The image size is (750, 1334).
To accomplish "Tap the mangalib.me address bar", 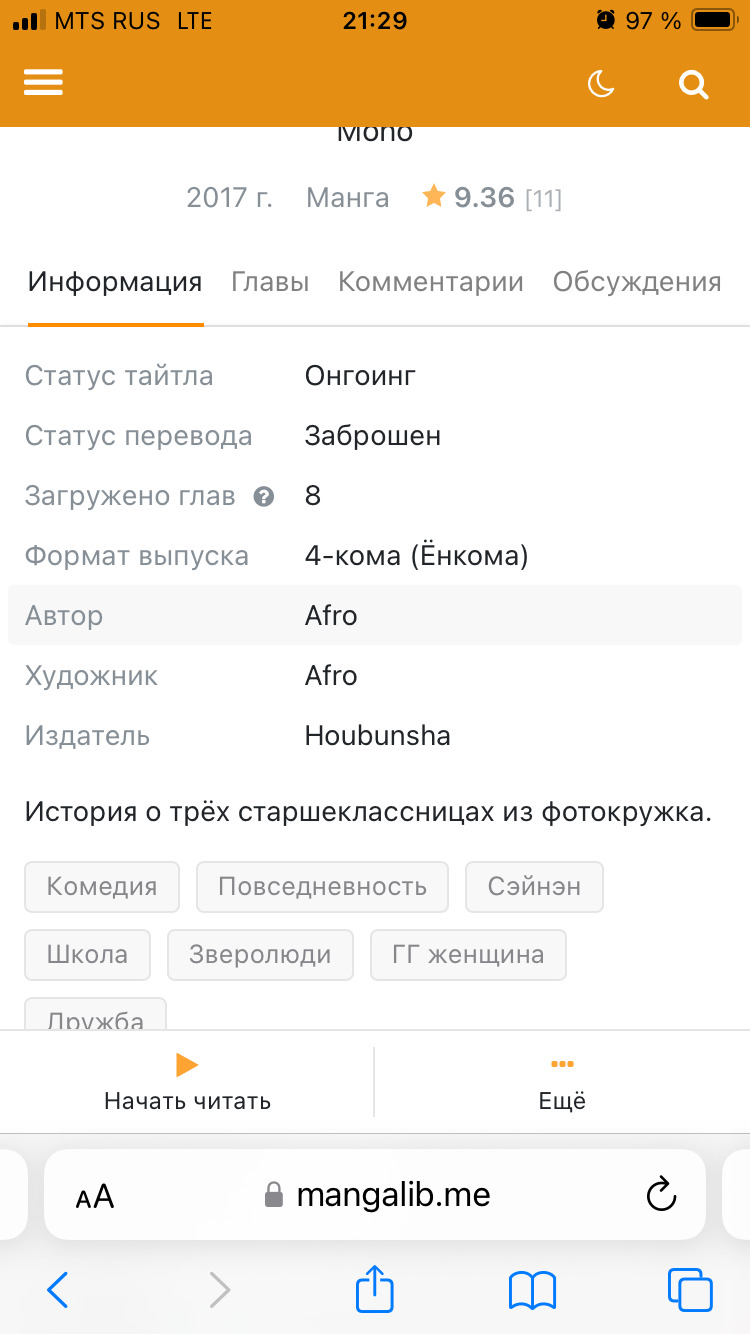I will (392, 1195).
